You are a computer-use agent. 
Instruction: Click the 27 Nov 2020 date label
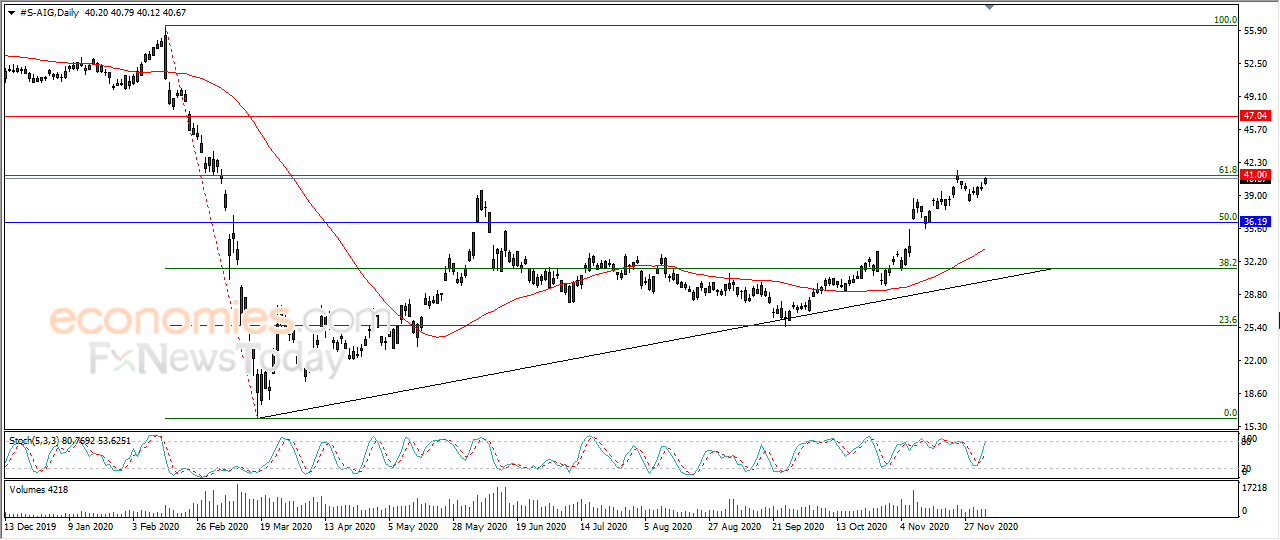[989, 526]
